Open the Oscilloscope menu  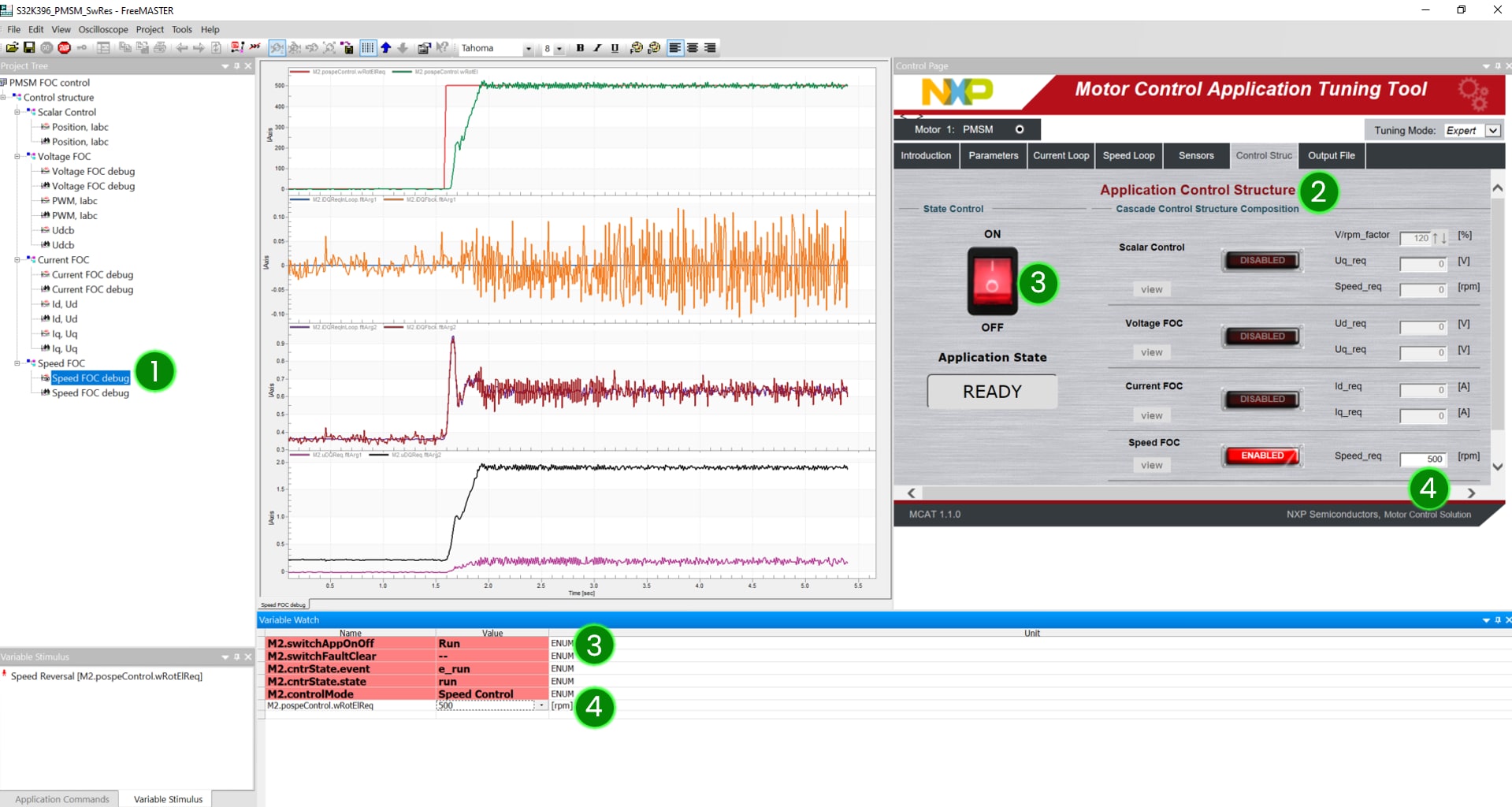point(102,30)
